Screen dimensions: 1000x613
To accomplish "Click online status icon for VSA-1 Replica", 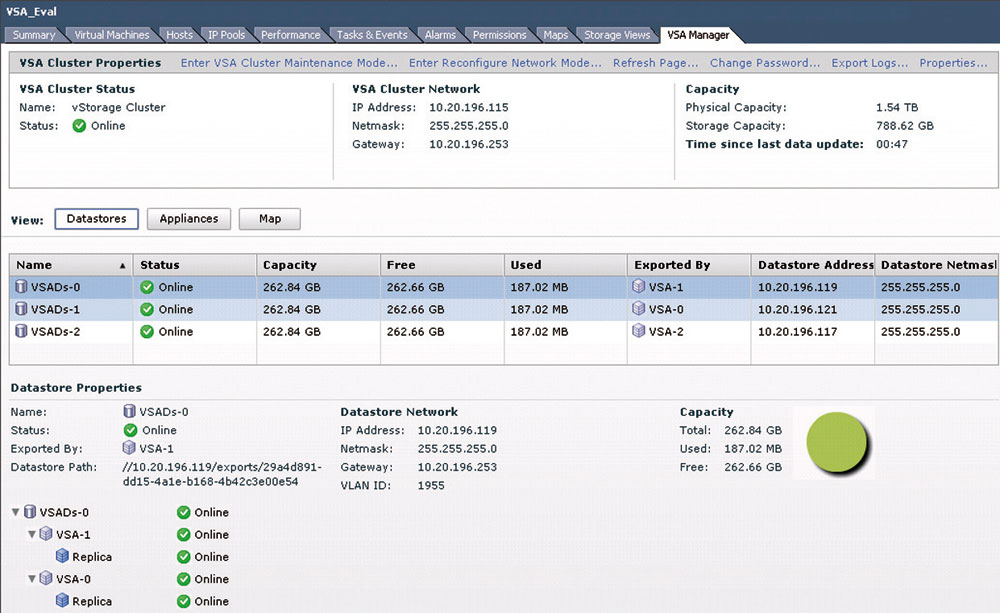I will pos(184,557).
